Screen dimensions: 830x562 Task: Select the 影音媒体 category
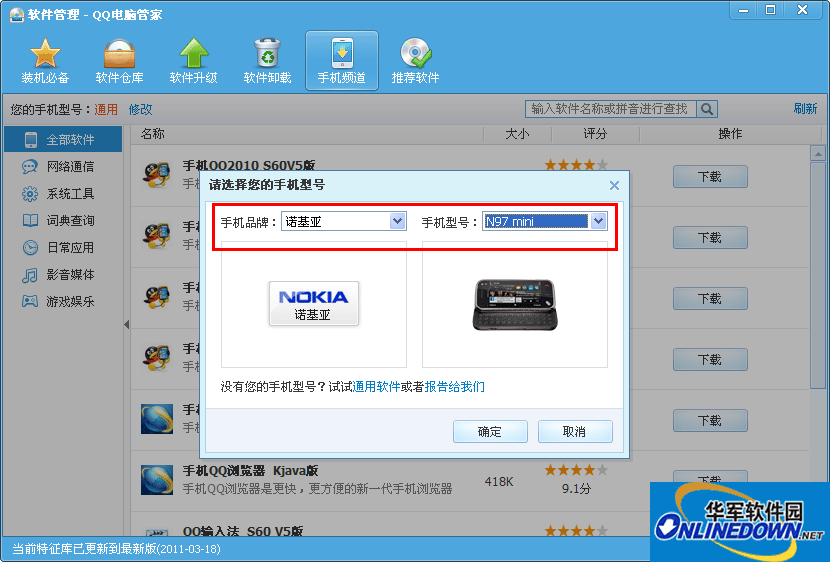[63, 275]
